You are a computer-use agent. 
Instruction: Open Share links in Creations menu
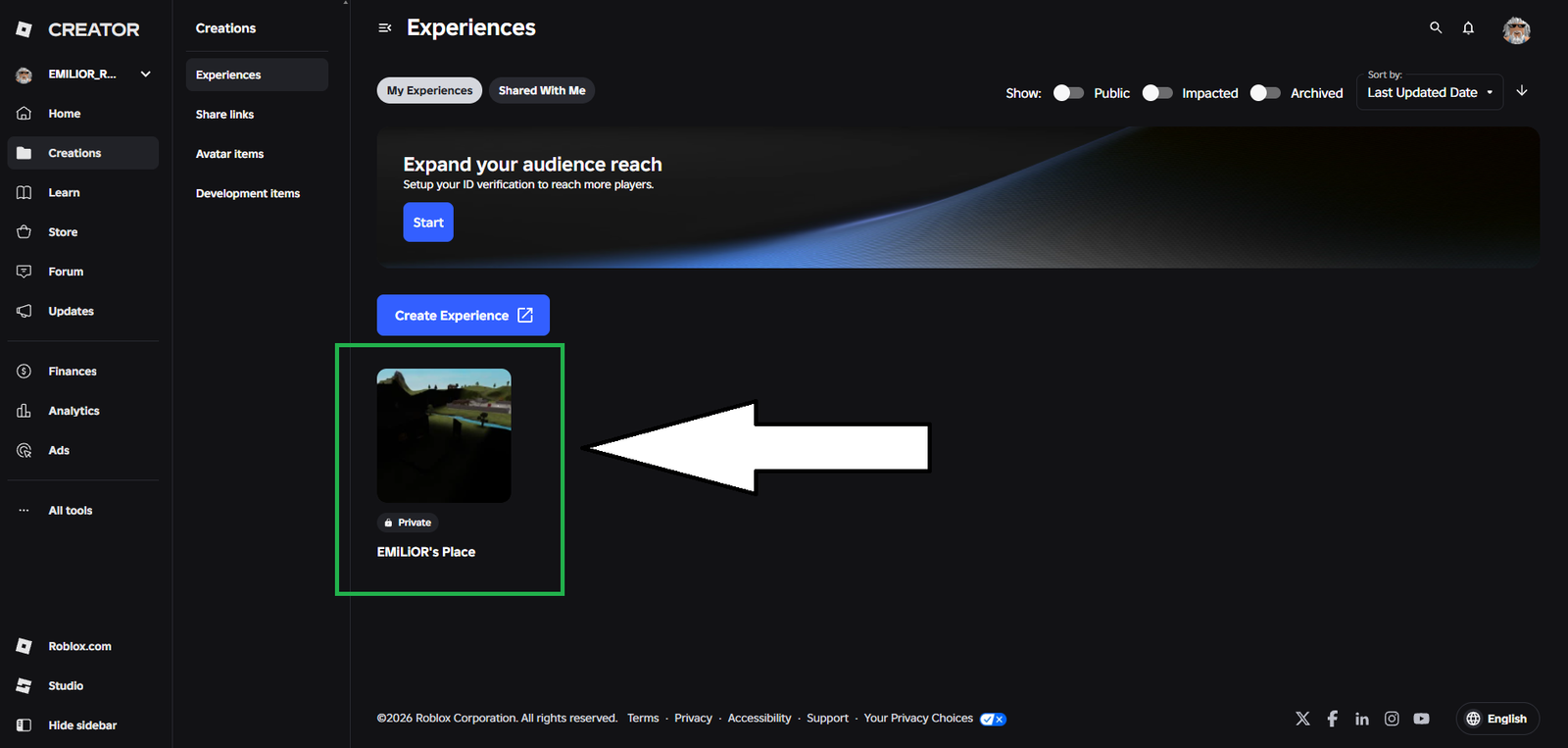(224, 115)
